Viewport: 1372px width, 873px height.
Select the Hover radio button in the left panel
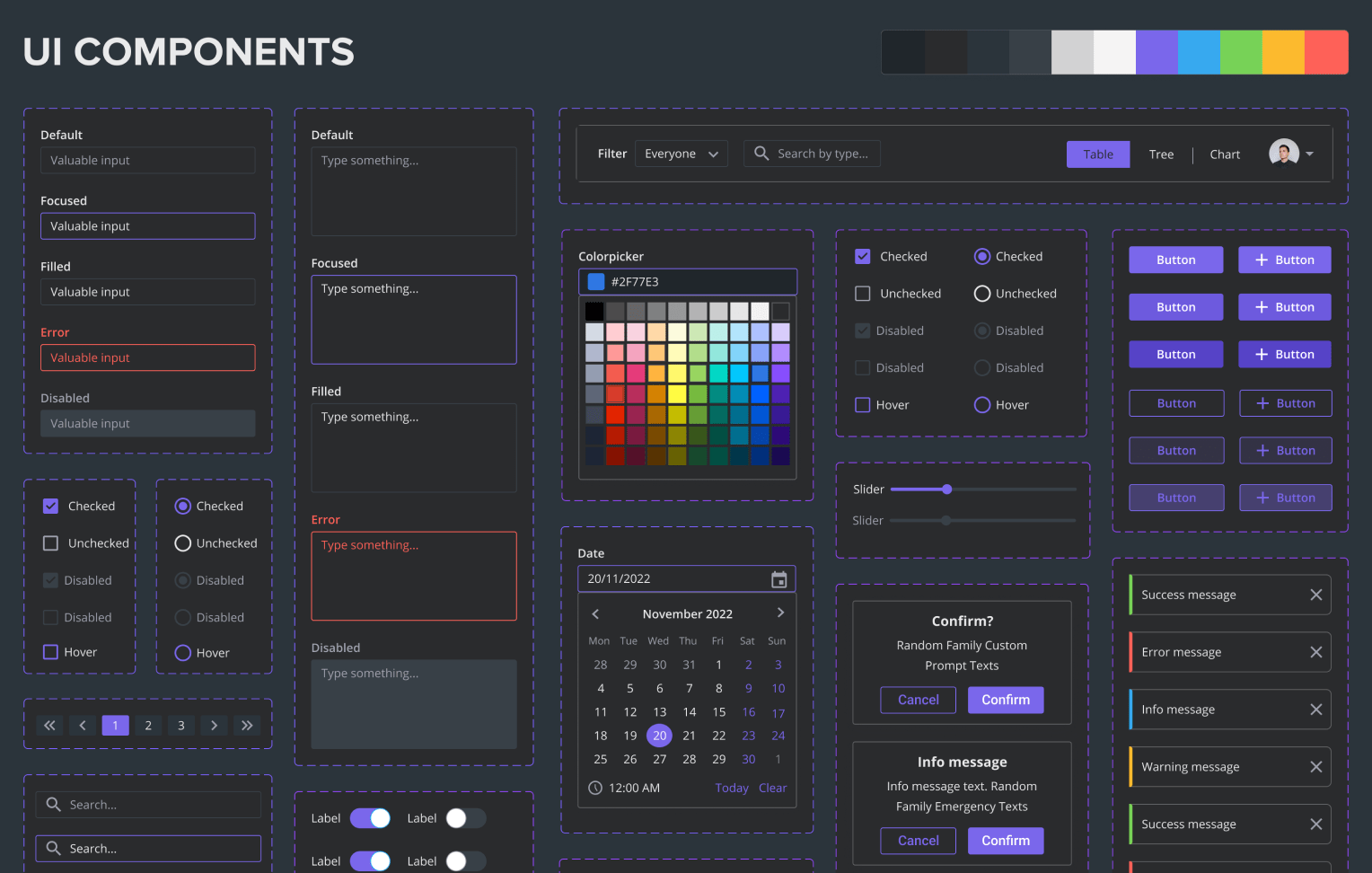[183, 653]
